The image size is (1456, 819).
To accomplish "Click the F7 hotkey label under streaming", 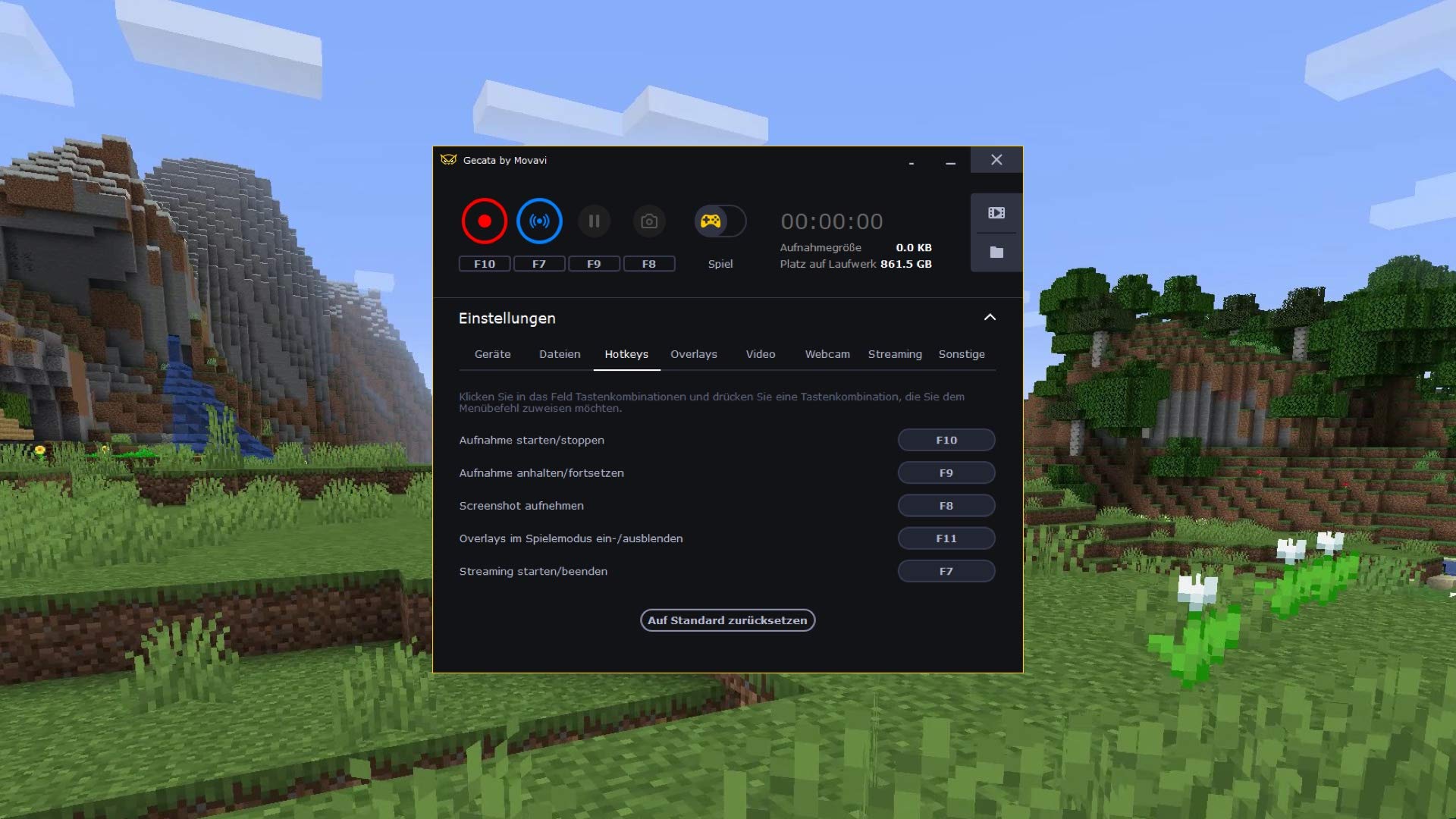I will (x=539, y=264).
